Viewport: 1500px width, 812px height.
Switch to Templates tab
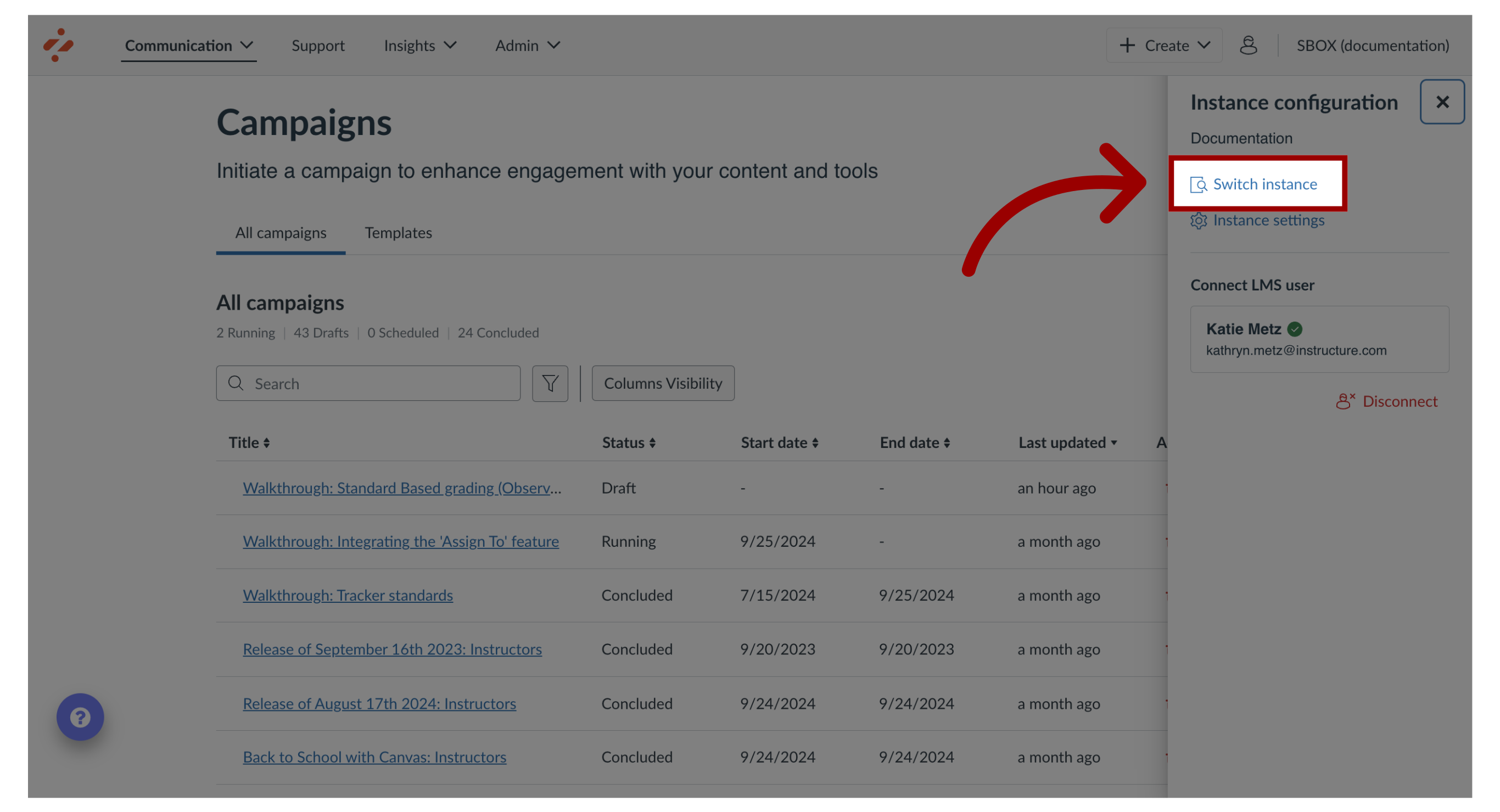[x=398, y=233]
